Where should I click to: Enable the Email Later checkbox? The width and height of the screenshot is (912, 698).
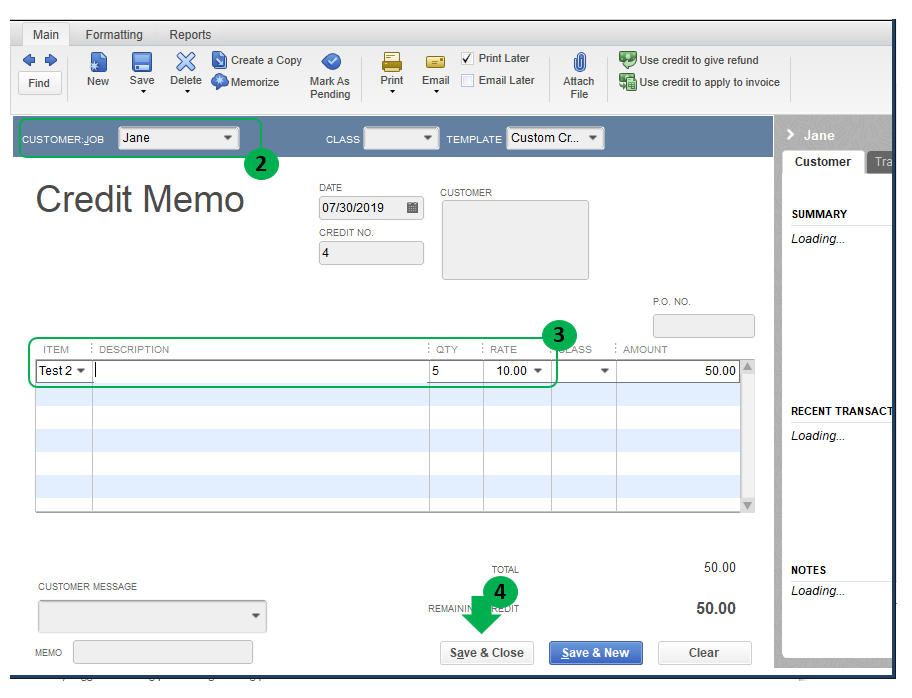point(467,80)
